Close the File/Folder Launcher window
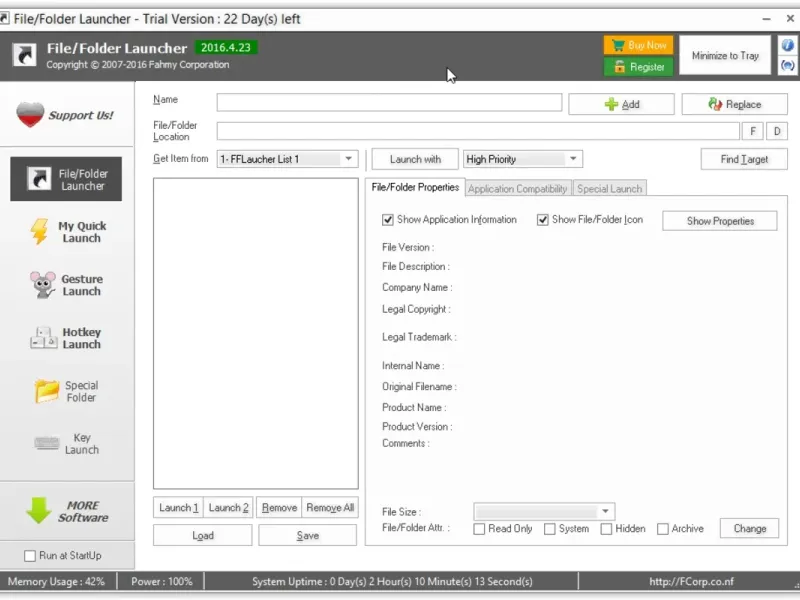This screenshot has width=800, height=600. [x=790, y=19]
